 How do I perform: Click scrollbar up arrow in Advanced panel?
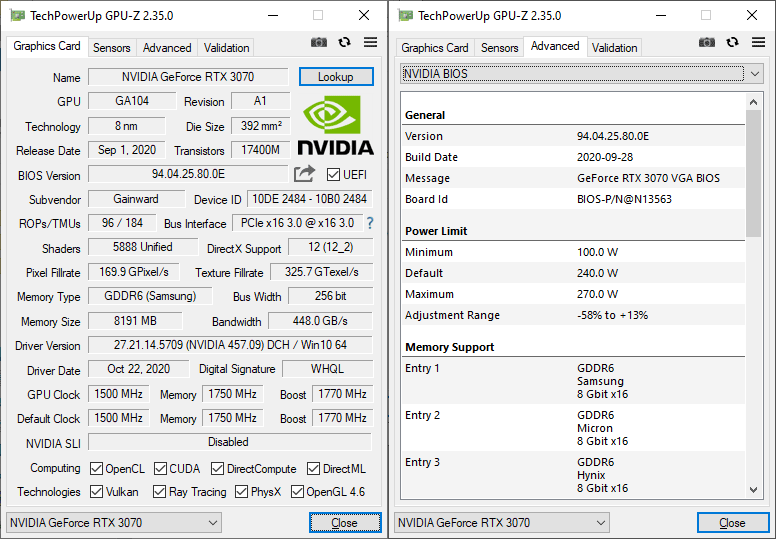click(753, 102)
